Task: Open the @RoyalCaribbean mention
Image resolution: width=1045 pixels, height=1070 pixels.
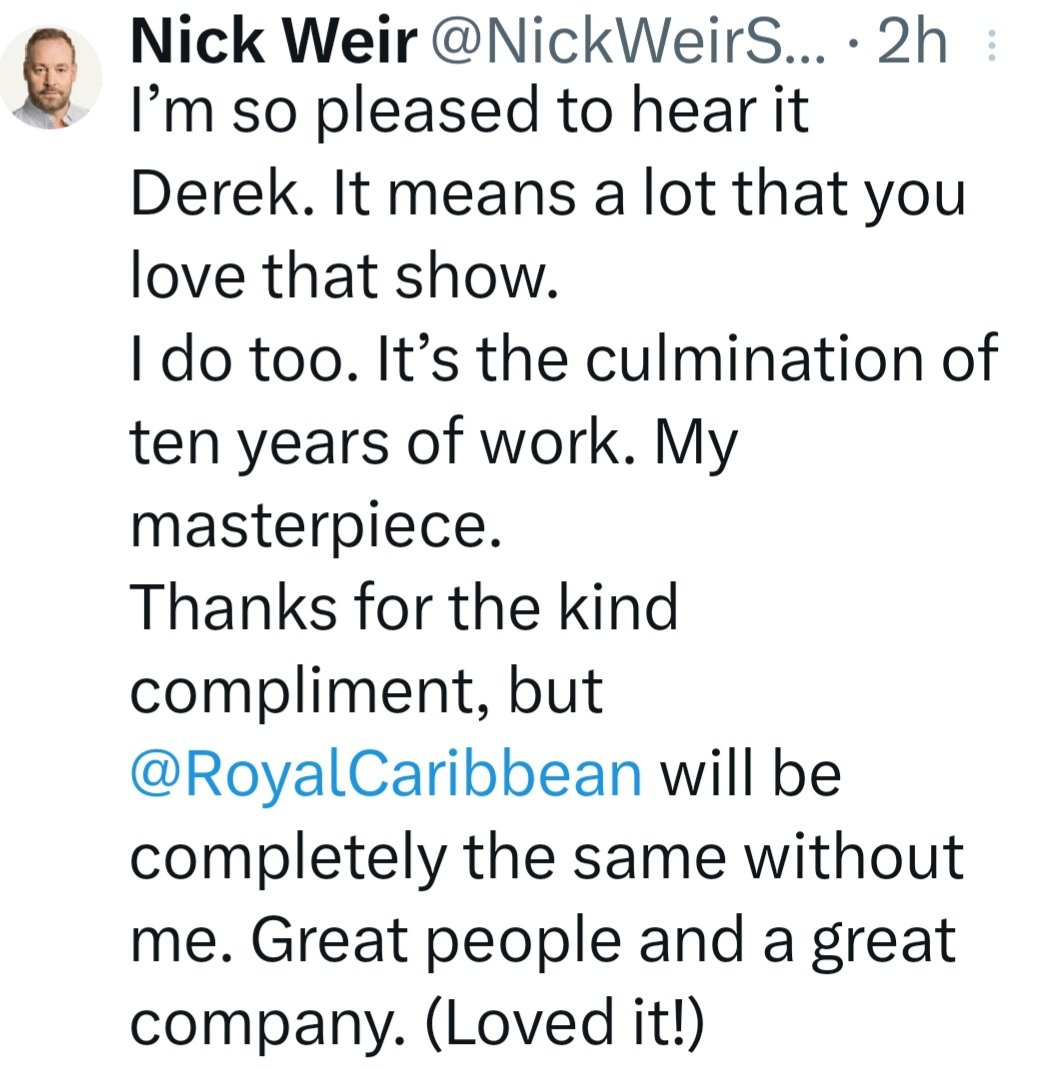Action: [x=386, y=775]
